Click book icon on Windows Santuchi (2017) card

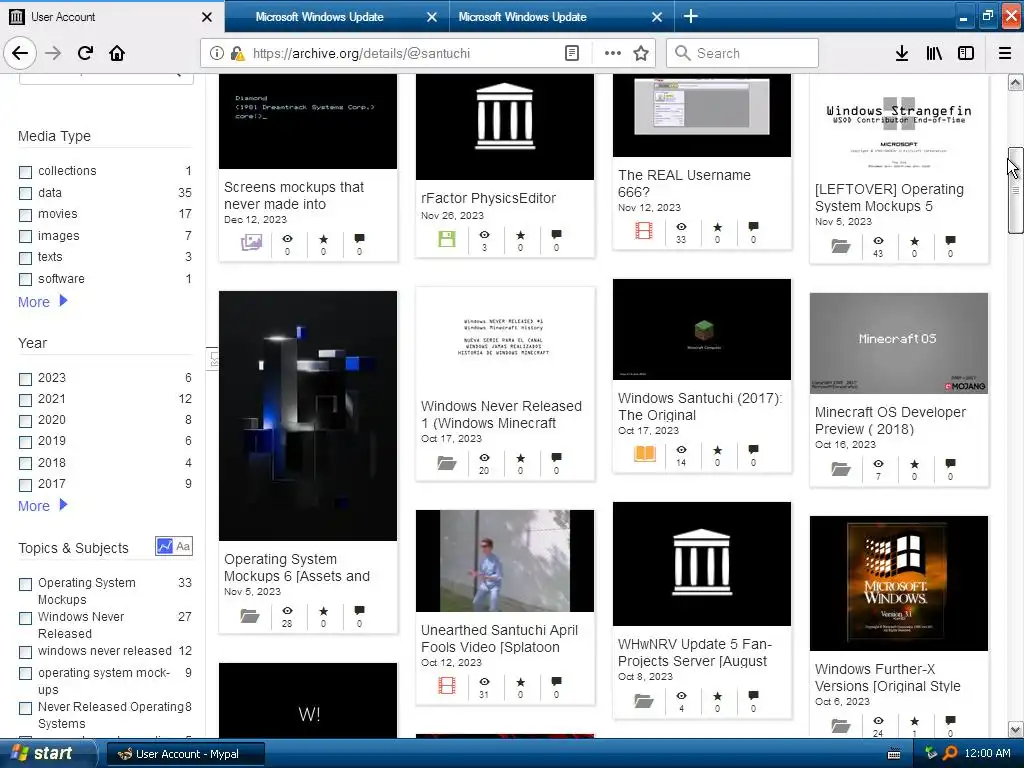click(x=645, y=453)
